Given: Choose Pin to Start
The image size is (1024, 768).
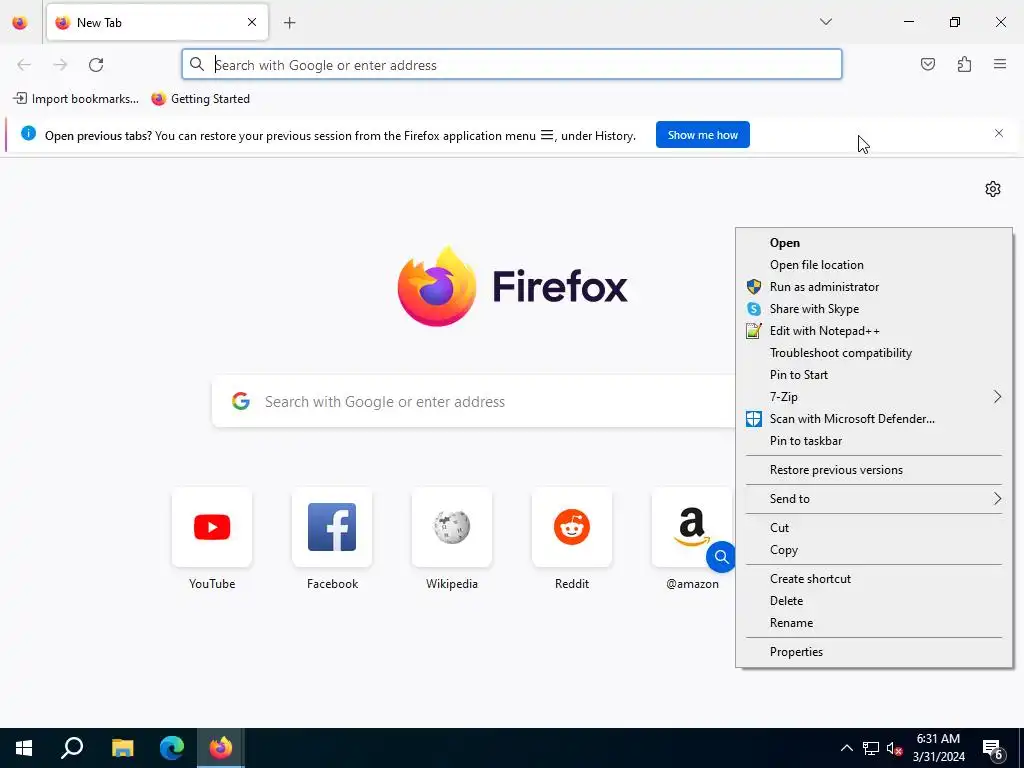Looking at the screenshot, I should point(874,375).
